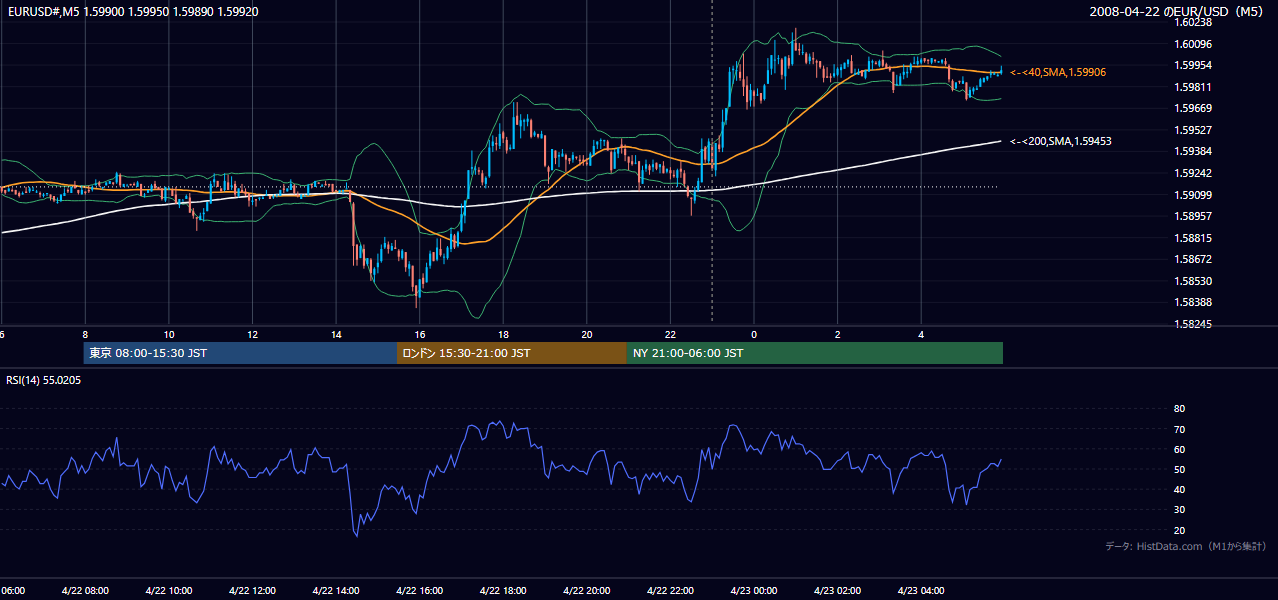Select the 4/23 02:00 bottom time label

coord(838,591)
